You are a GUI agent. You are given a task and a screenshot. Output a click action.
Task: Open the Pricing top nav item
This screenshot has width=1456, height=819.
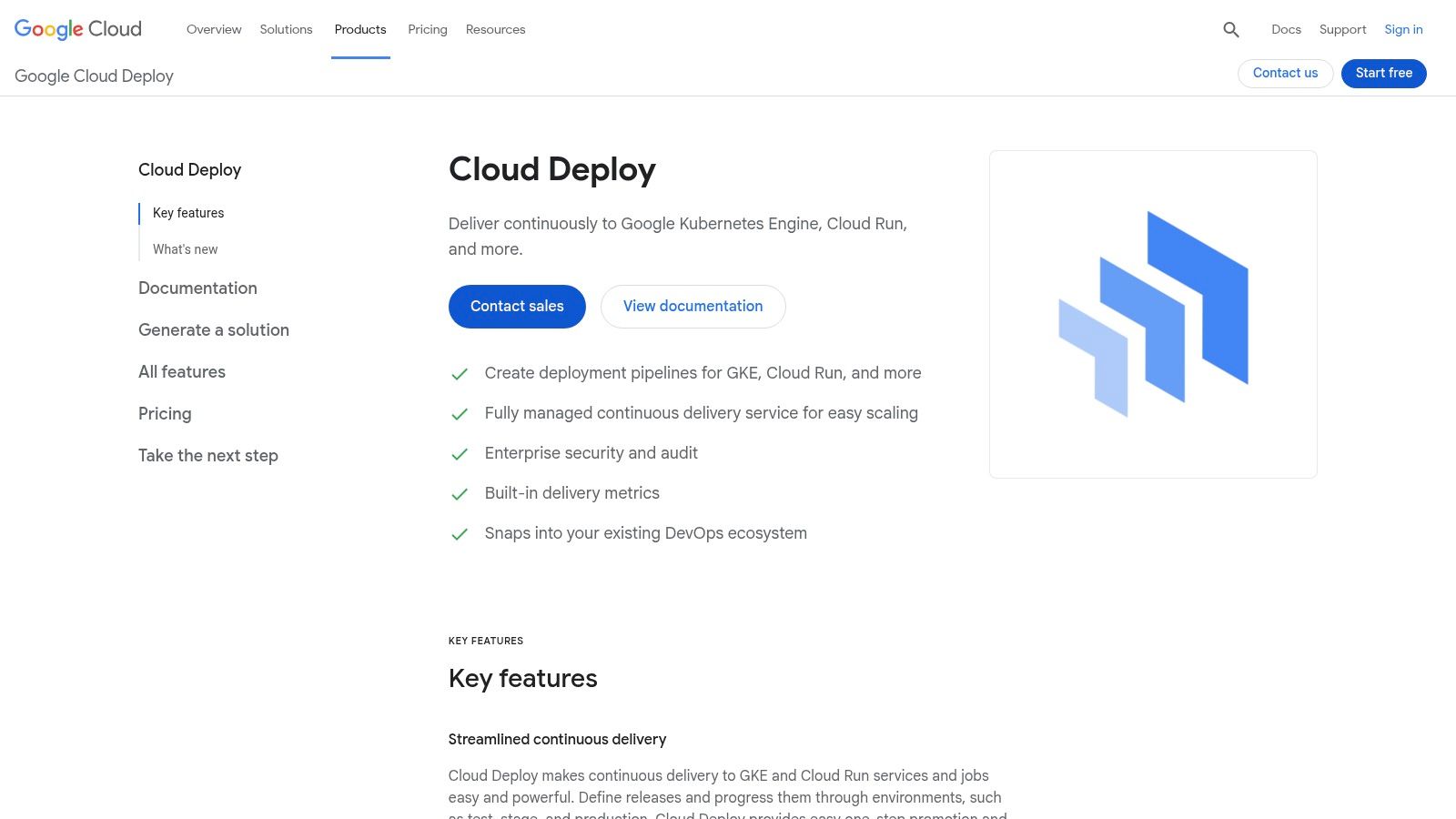[428, 29]
